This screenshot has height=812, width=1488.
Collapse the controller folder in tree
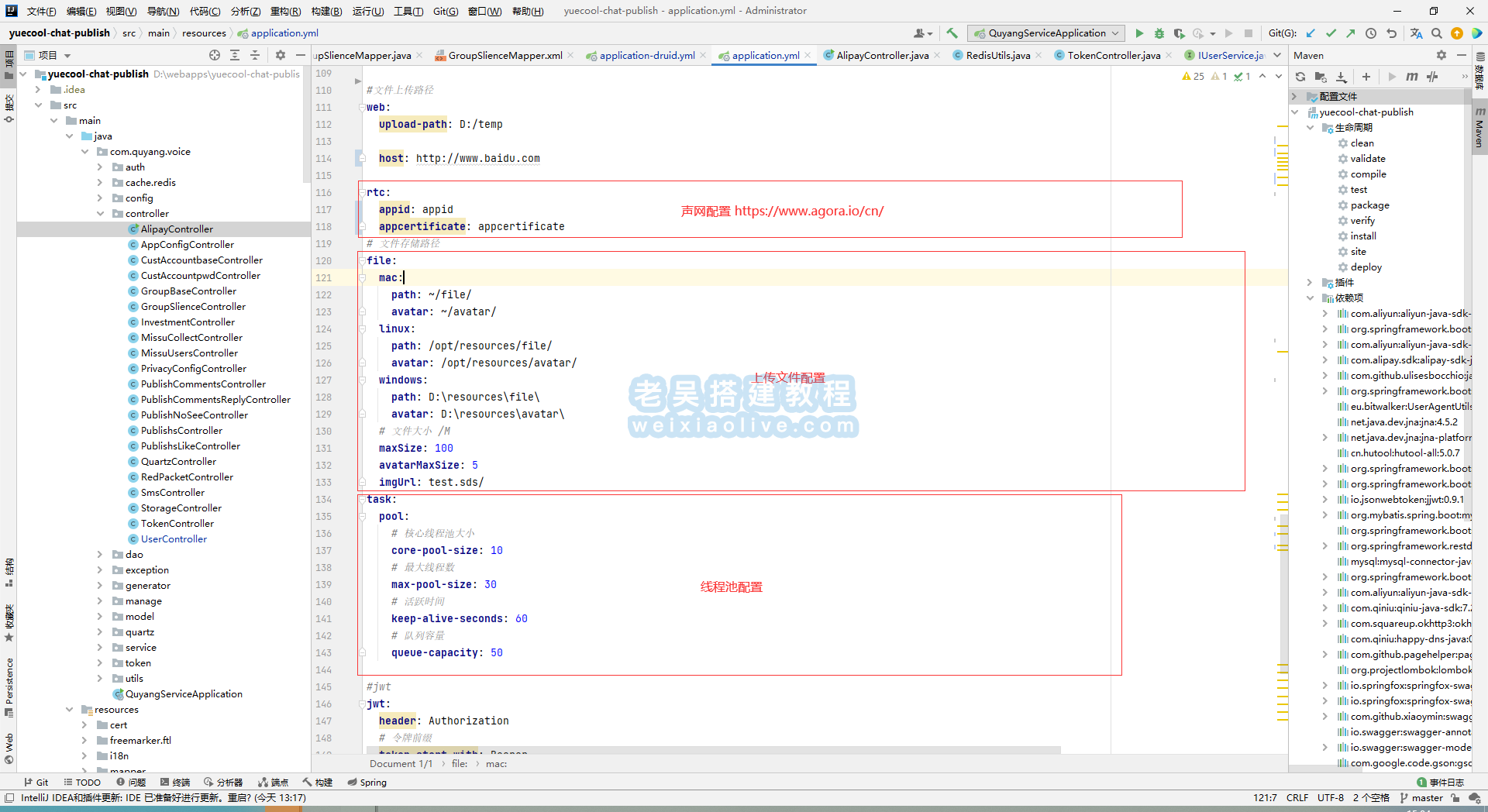click(100, 214)
